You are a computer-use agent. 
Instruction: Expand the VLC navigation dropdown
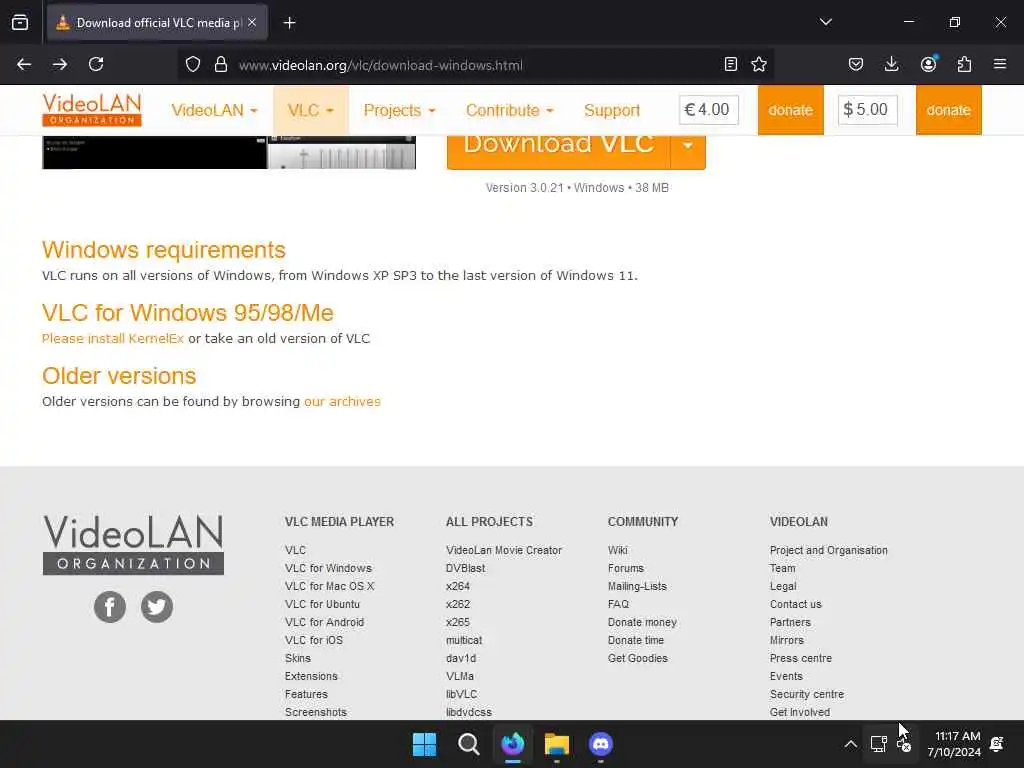311,110
